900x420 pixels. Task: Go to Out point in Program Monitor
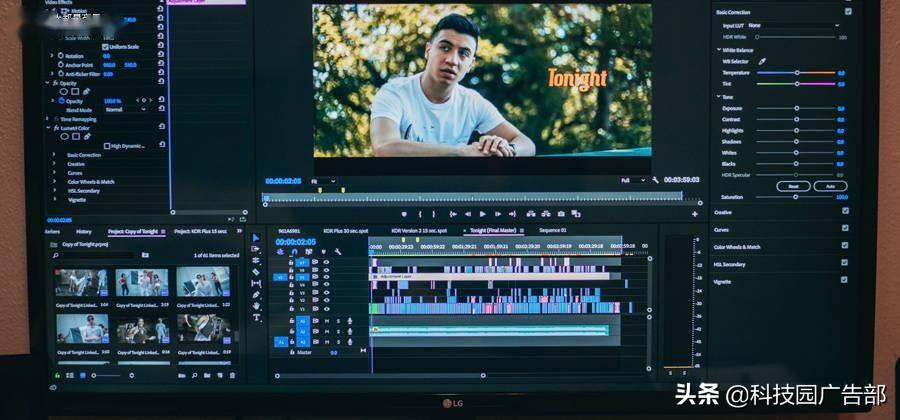tap(512, 214)
